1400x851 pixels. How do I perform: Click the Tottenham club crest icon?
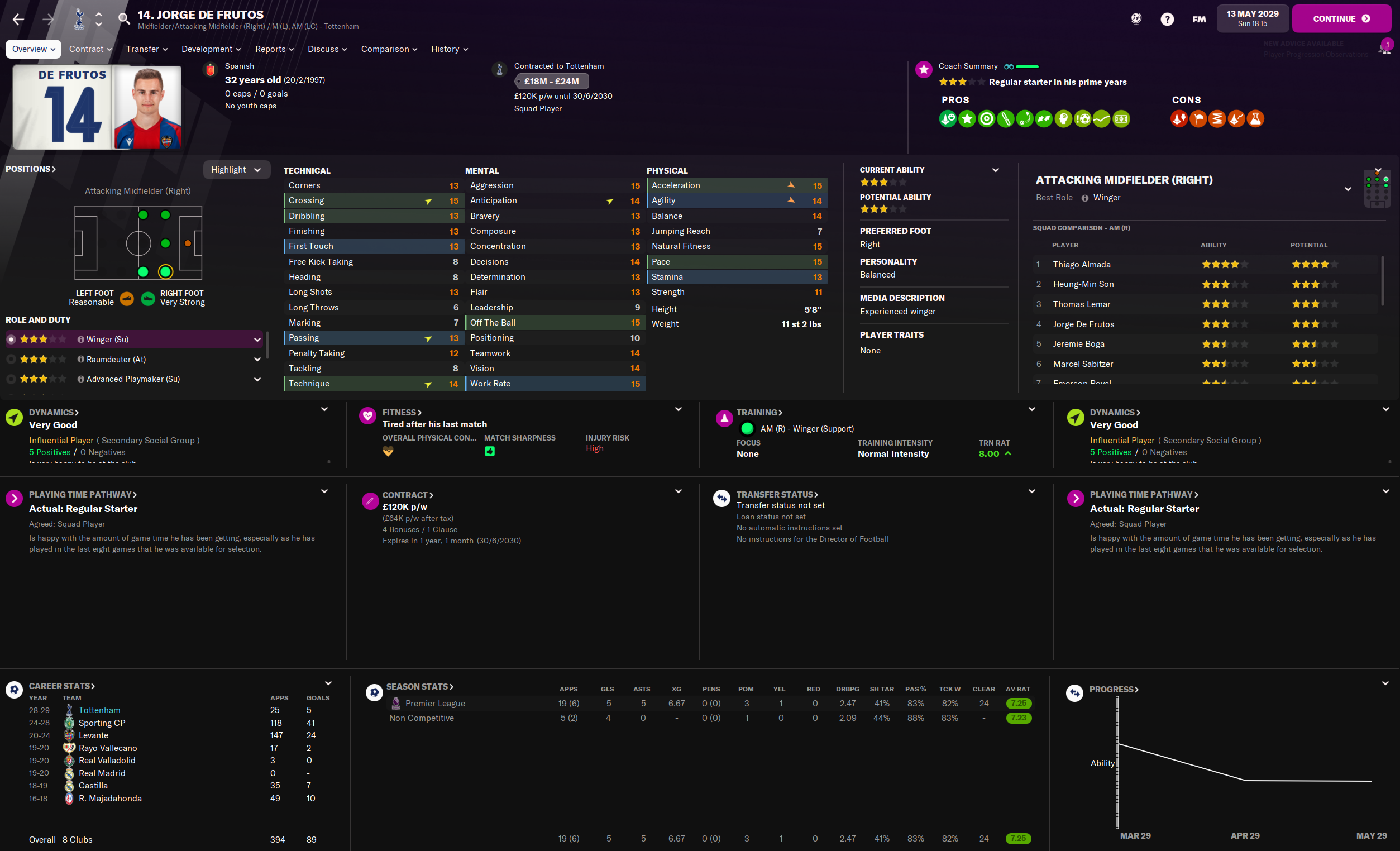coord(79,20)
